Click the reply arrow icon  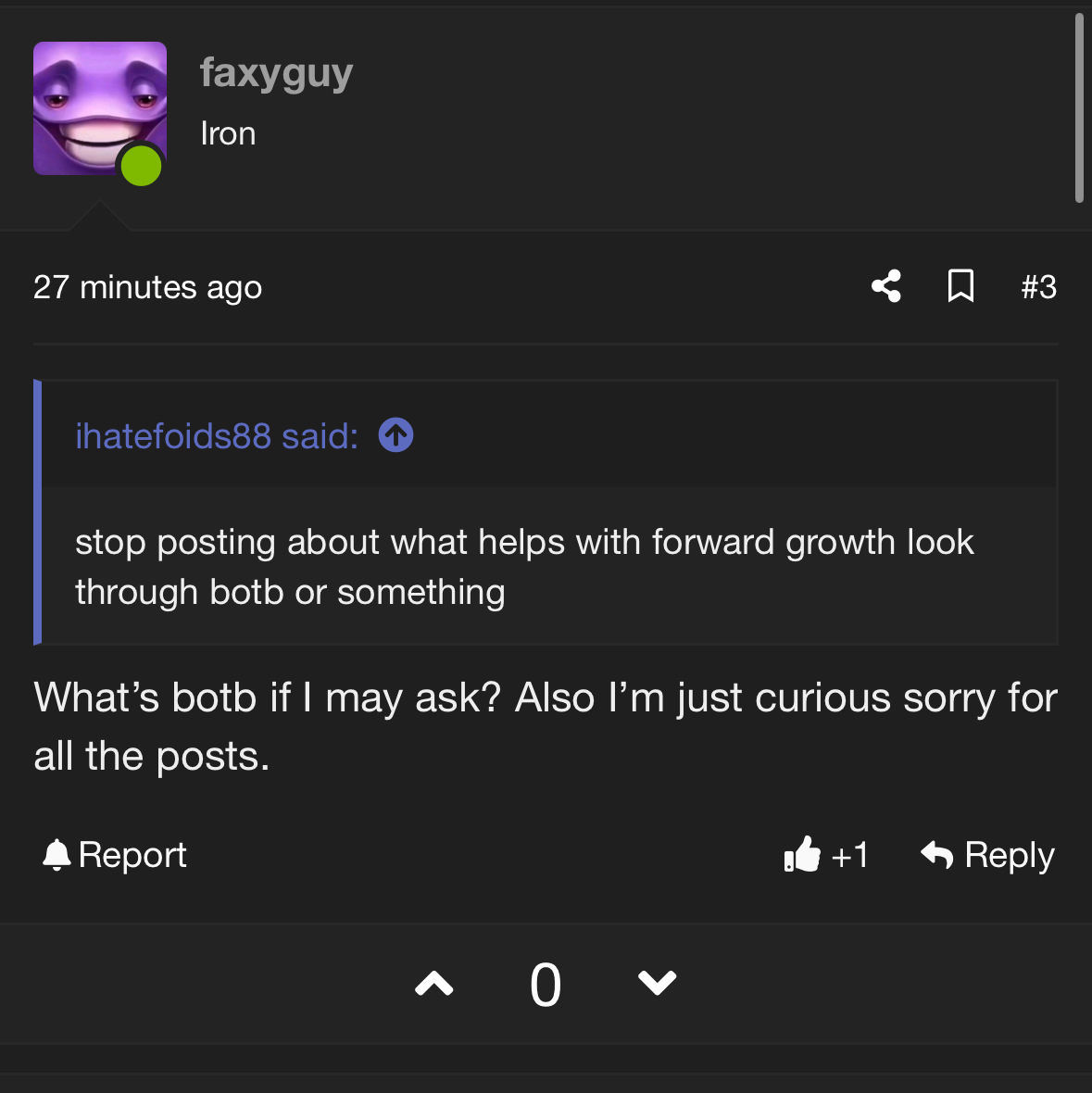coord(936,855)
